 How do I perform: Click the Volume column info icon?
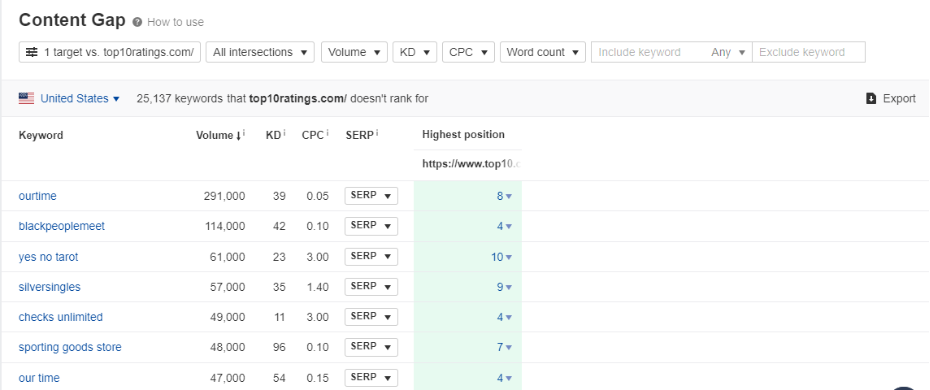click(x=244, y=133)
